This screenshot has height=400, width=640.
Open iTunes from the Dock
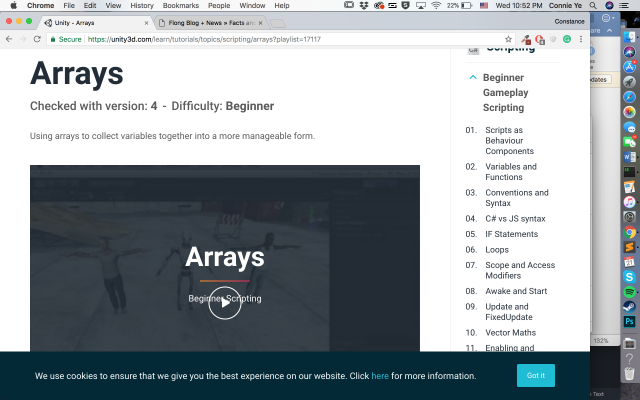point(629,202)
